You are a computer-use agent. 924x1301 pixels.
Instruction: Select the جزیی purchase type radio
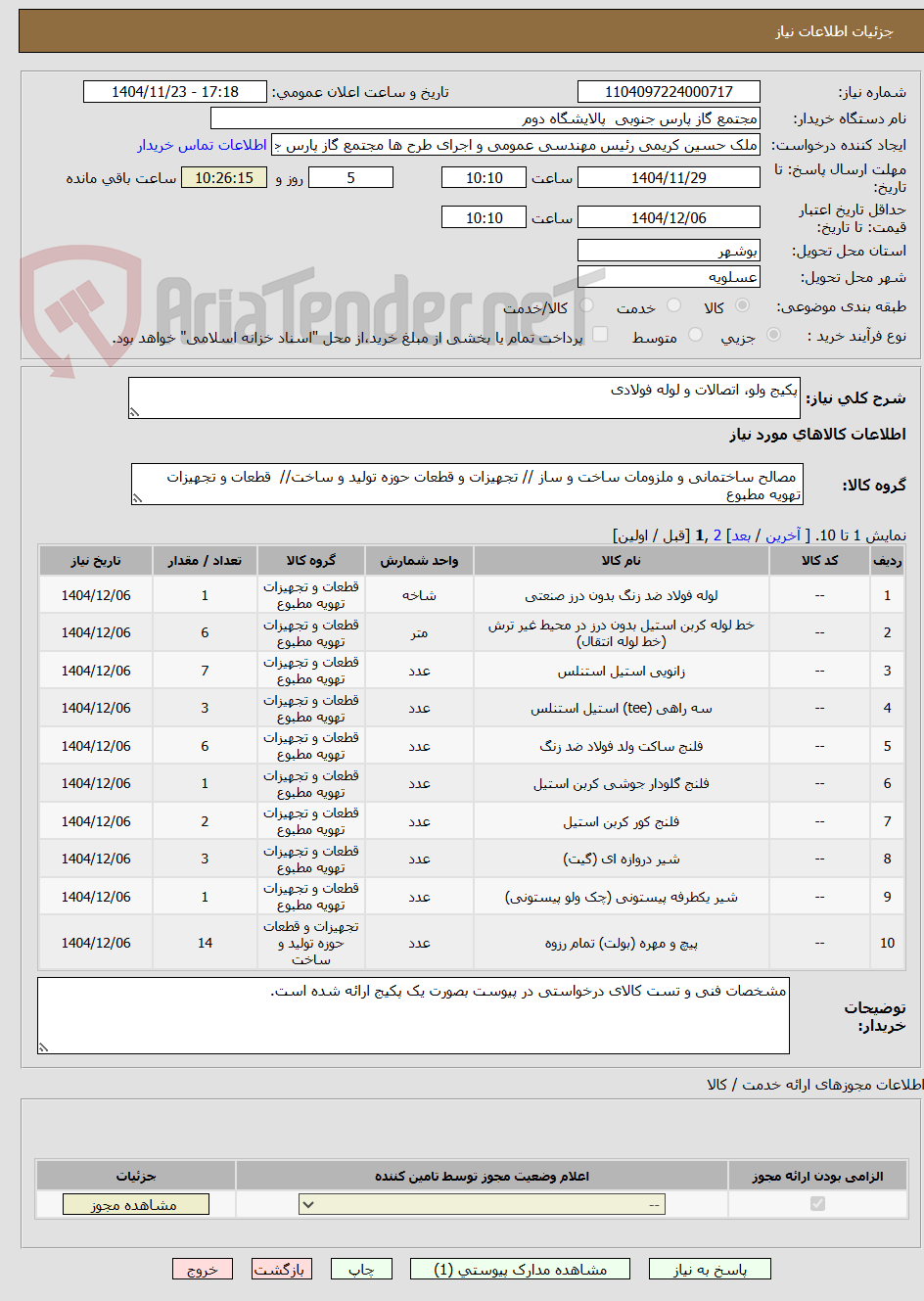point(773,335)
